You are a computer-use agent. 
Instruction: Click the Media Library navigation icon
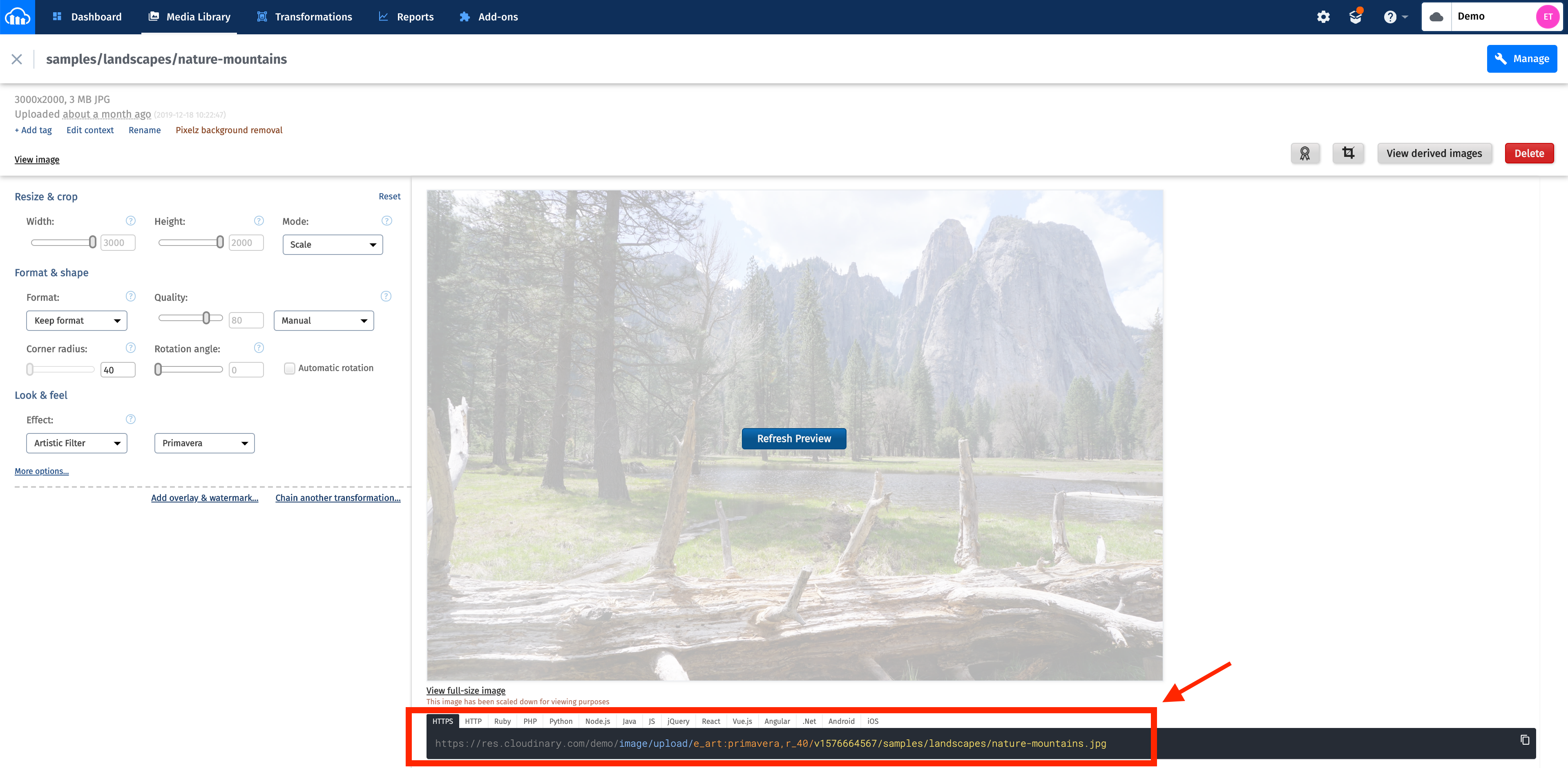(x=154, y=16)
